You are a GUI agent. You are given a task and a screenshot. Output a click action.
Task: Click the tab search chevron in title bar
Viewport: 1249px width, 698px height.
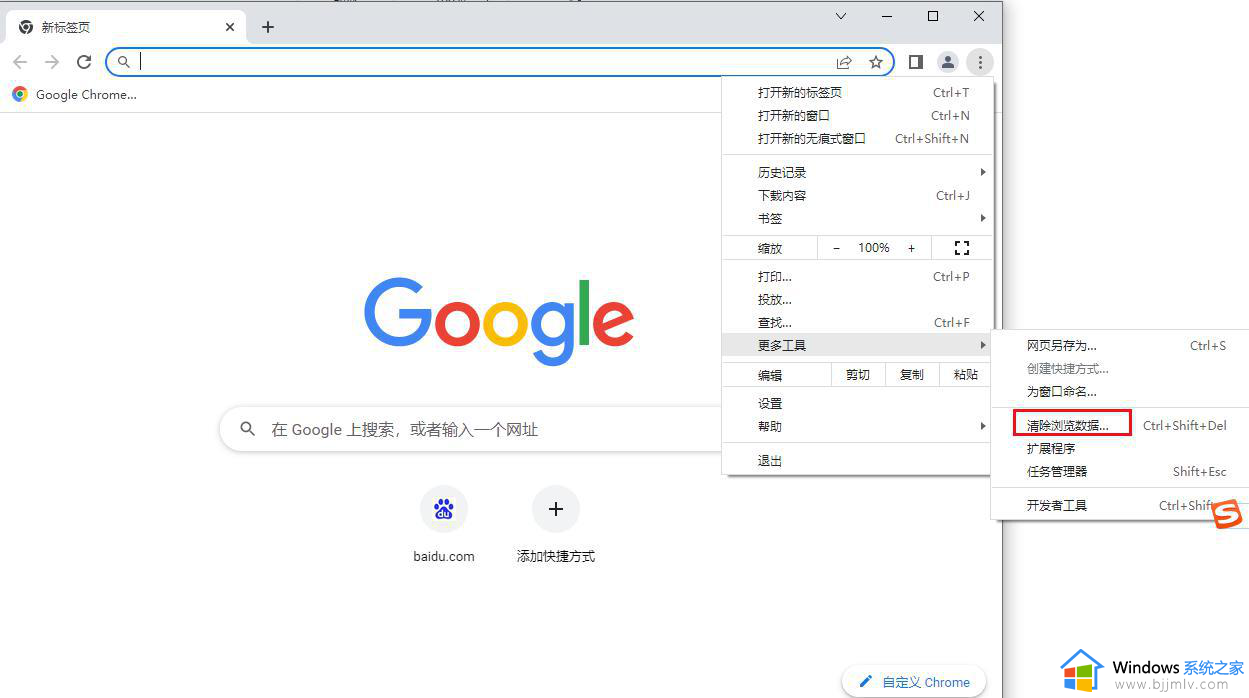pos(841,16)
